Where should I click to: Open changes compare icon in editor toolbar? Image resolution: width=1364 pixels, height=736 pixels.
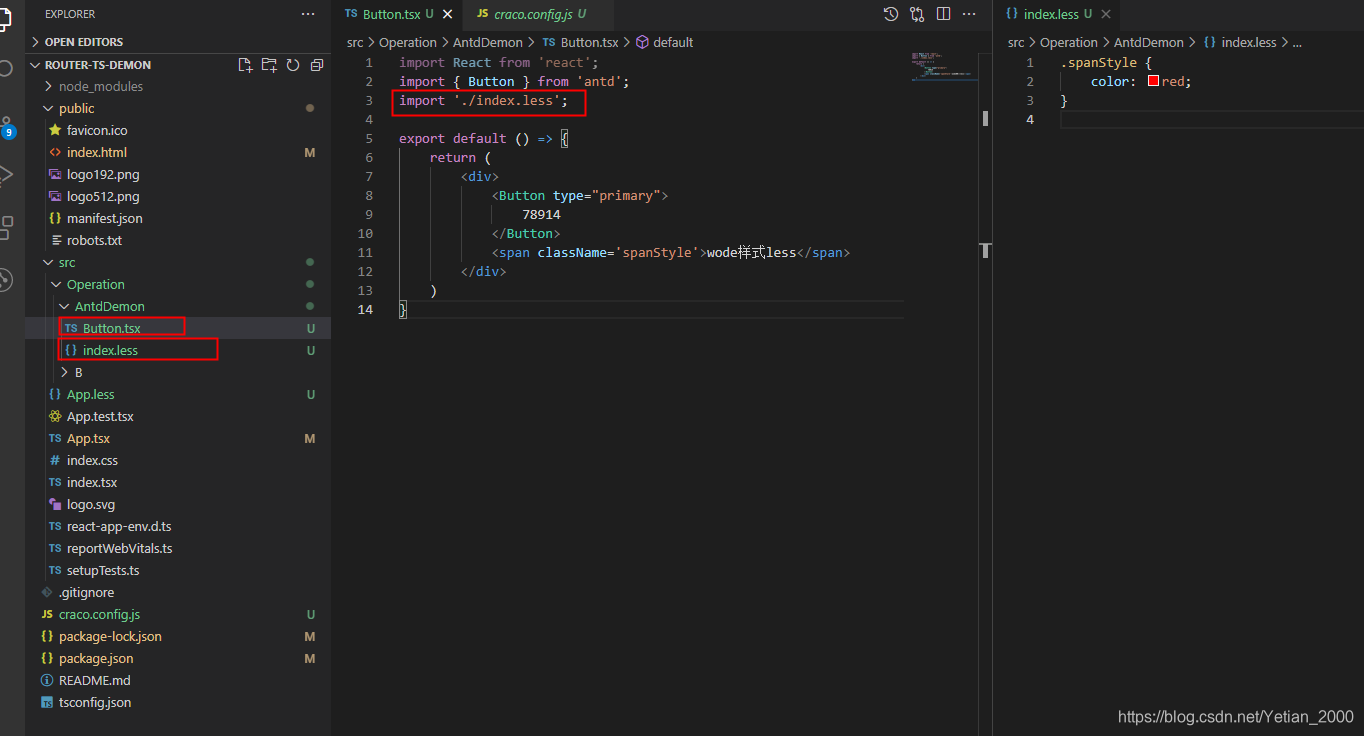pyautogui.click(x=917, y=14)
